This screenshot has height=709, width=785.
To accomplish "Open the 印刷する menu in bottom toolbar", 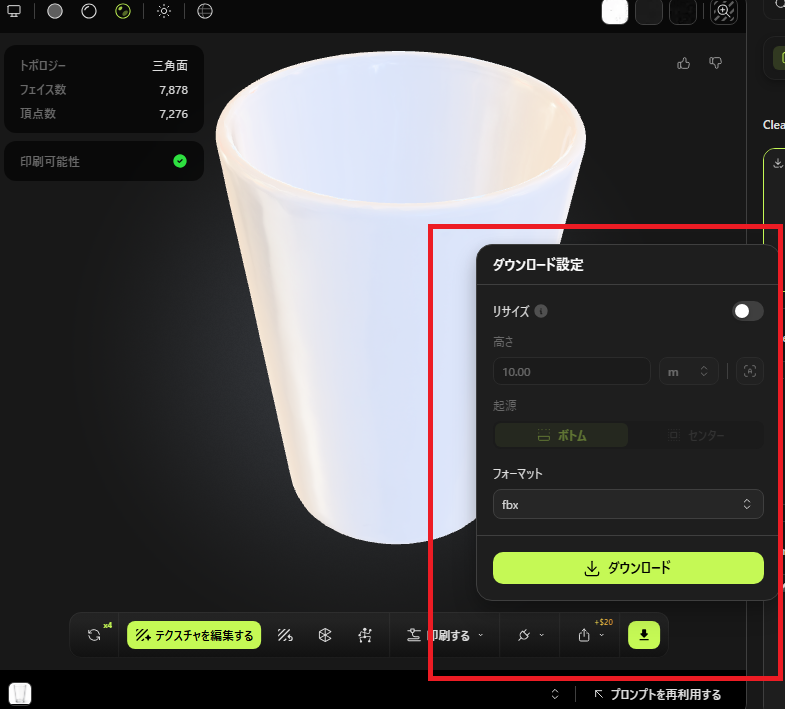I will point(445,635).
